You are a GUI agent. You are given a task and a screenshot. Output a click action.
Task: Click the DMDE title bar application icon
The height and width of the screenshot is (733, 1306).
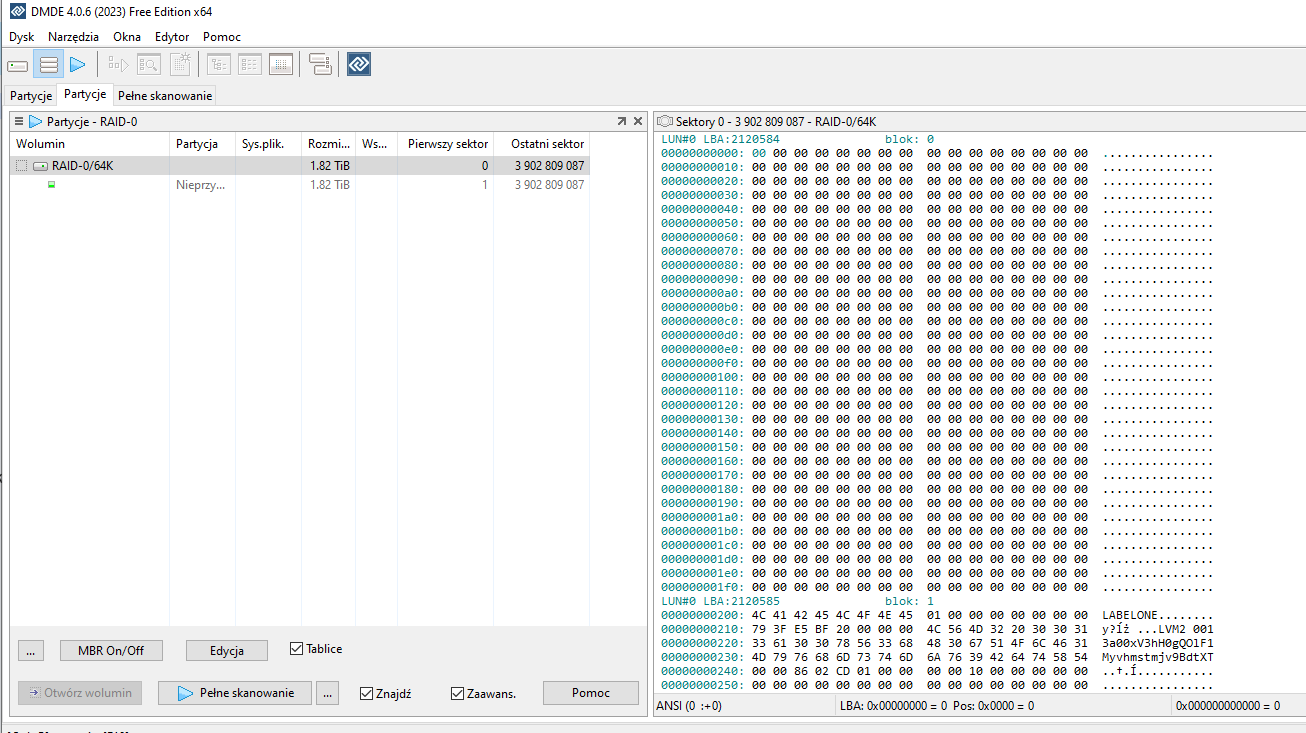[x=17, y=12]
